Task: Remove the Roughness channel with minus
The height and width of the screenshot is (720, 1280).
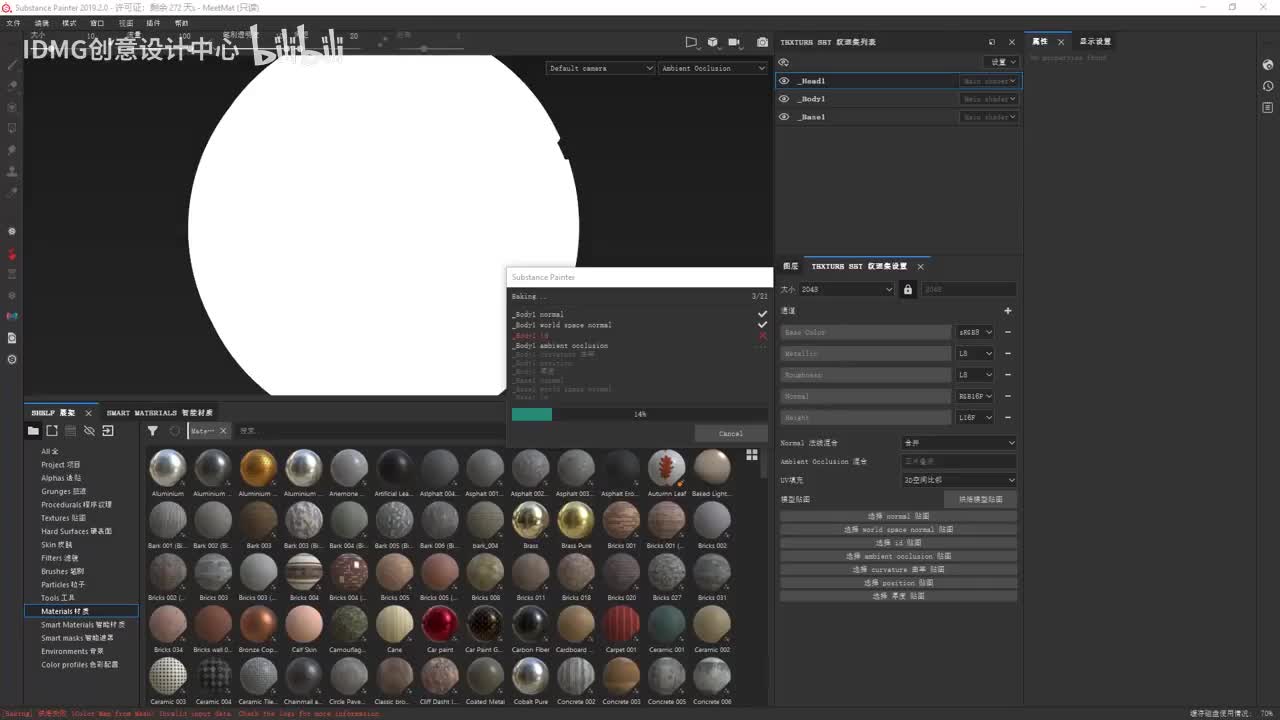Action: 1008,375
